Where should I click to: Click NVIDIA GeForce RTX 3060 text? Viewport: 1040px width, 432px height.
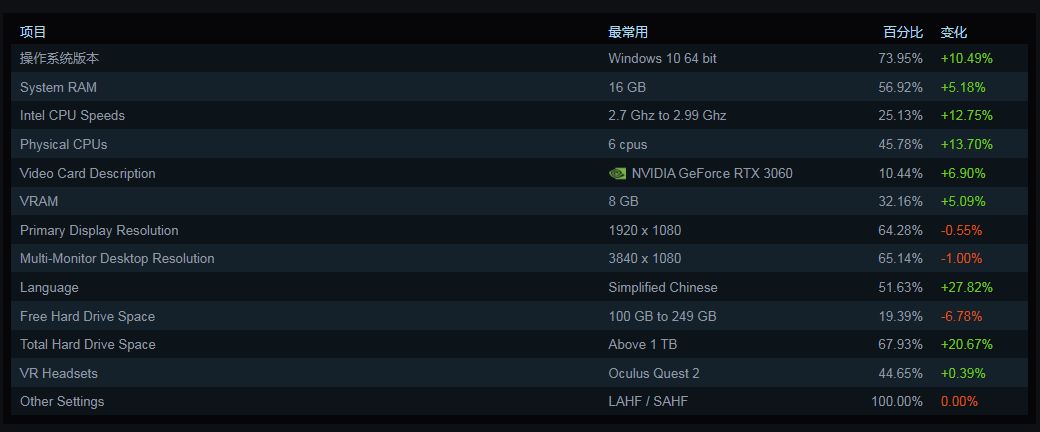point(712,173)
